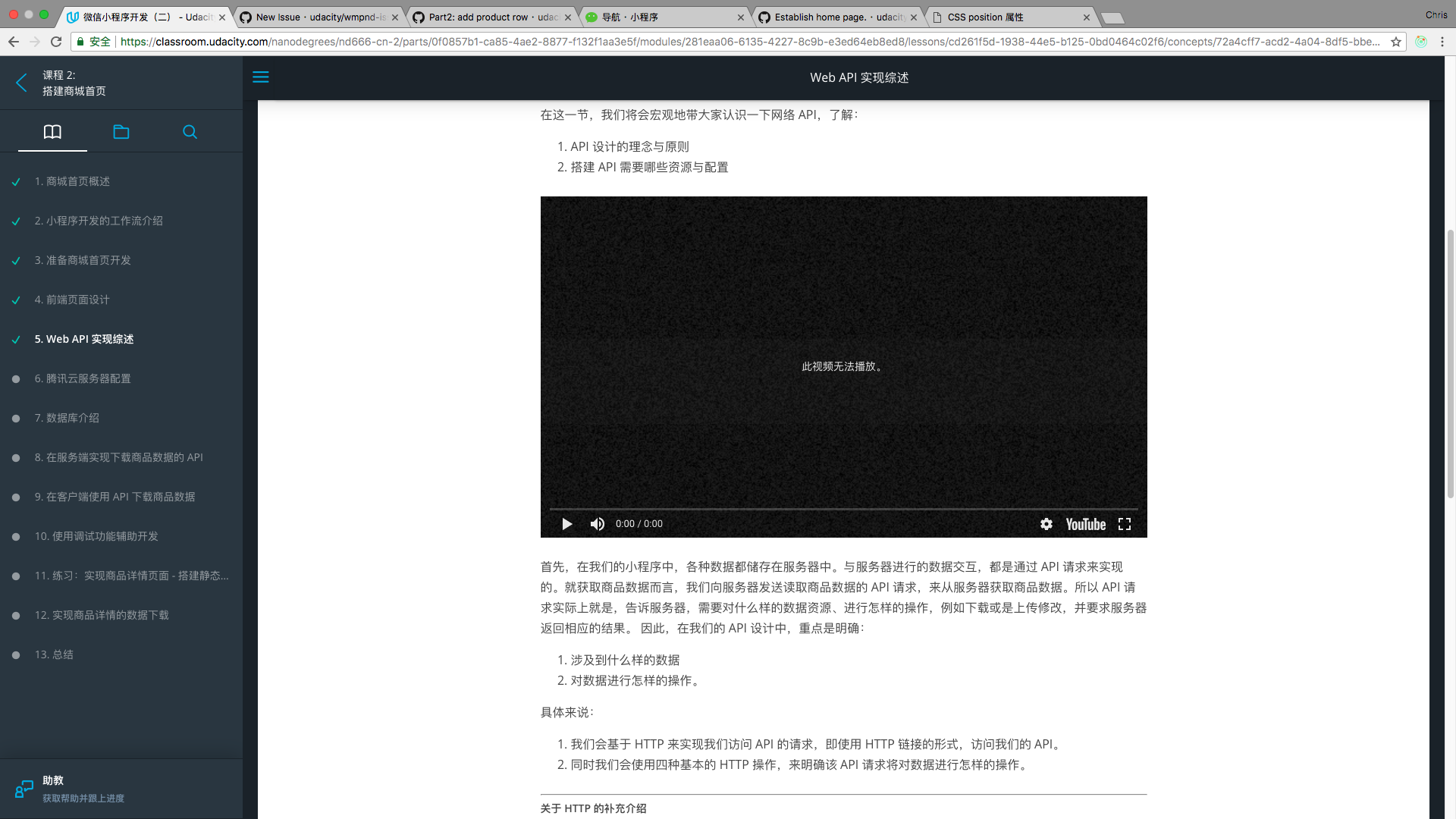Click the browser refresh button
Screen dimensions: 1456x819
tap(56, 42)
